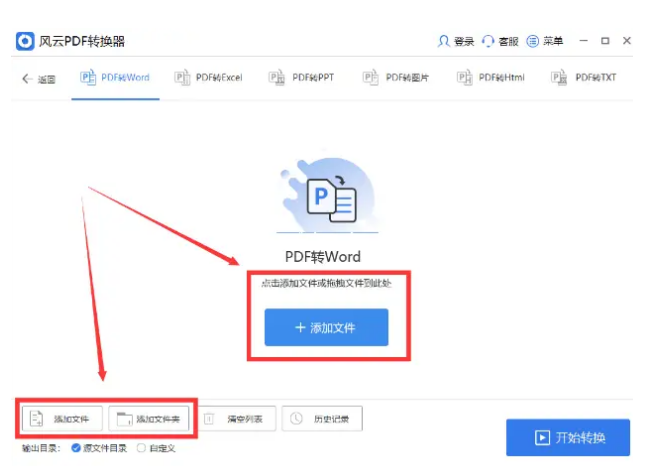Screen dimensions: 649x467
Task: Click the PDF转Excel tab icon
Action: coord(182,77)
